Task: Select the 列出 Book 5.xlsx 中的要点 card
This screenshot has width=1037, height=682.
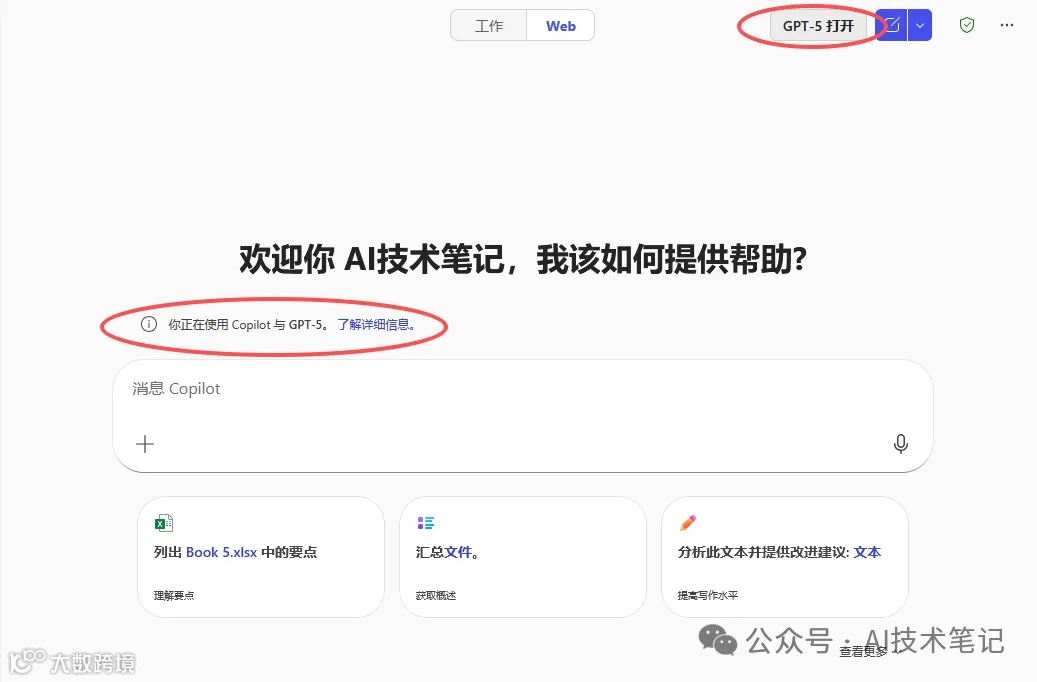Action: (x=261, y=557)
